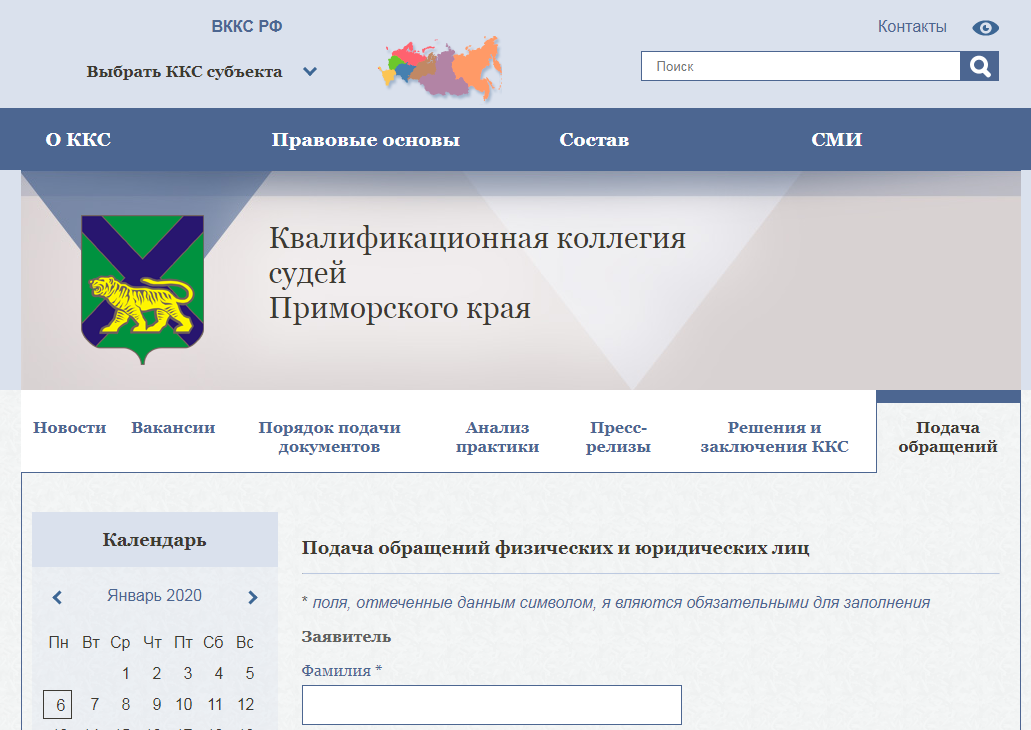Open the 'СМИ' menu item
This screenshot has height=730, width=1031.
[x=836, y=139]
